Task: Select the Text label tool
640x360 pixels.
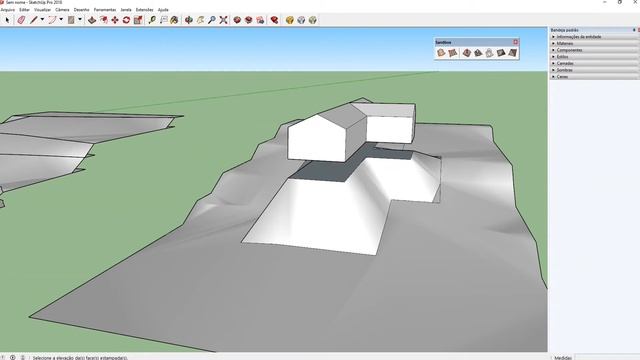Action: tap(164, 20)
